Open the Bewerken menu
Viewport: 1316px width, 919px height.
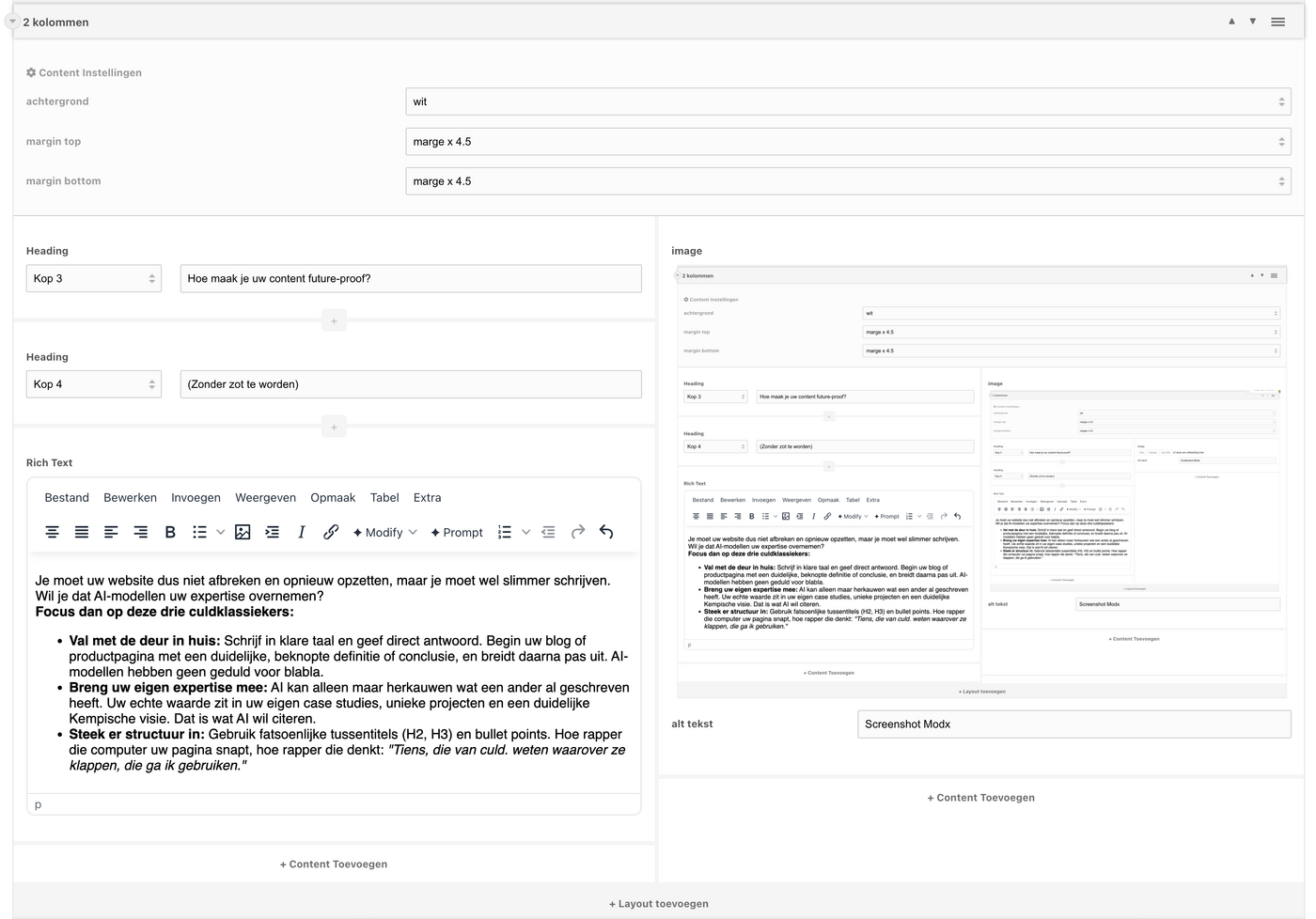131,498
